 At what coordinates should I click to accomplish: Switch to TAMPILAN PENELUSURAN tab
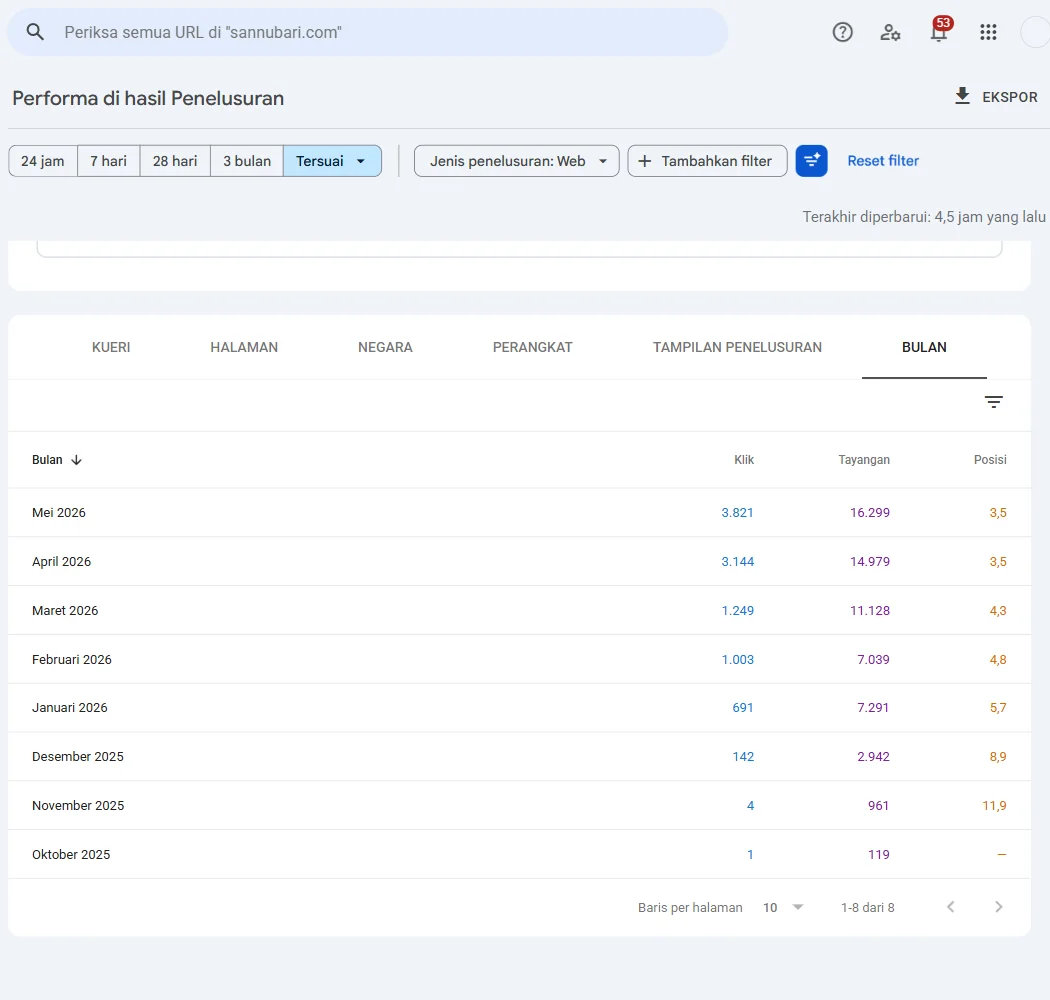(737, 347)
